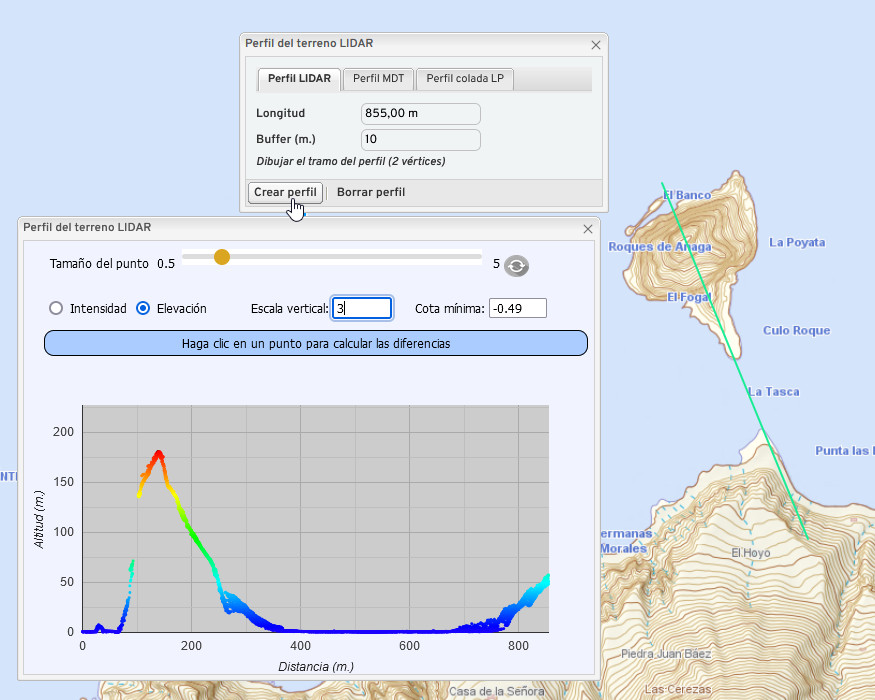
Task: Click the La Tasca label on the map
Action: [773, 391]
